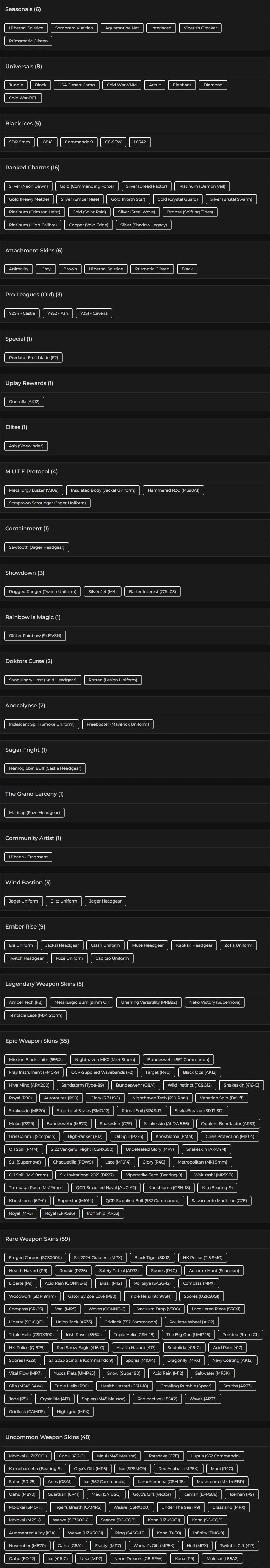Click the Epic Weapon Skins (55) heading

(37, 1041)
